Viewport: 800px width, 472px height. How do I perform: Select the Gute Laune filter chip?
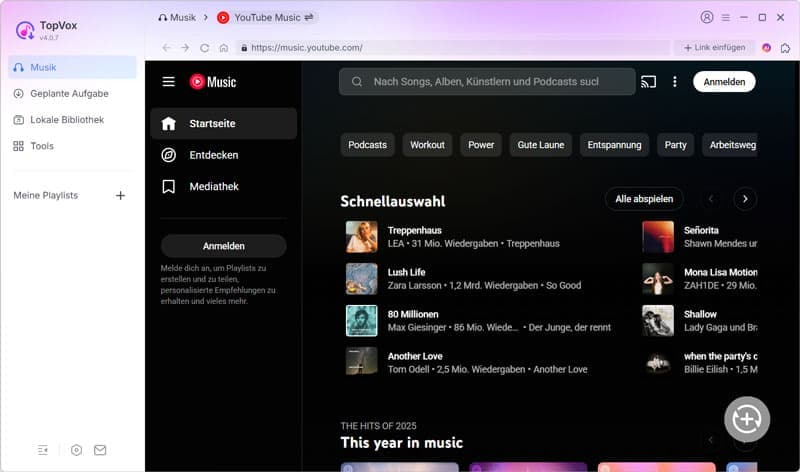pyautogui.click(x=541, y=145)
